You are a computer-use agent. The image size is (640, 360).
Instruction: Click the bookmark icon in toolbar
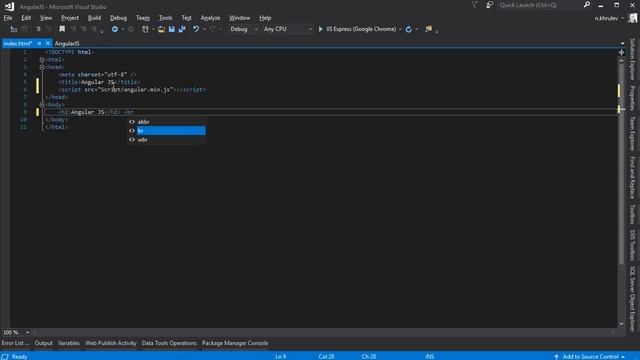click(62, 29)
